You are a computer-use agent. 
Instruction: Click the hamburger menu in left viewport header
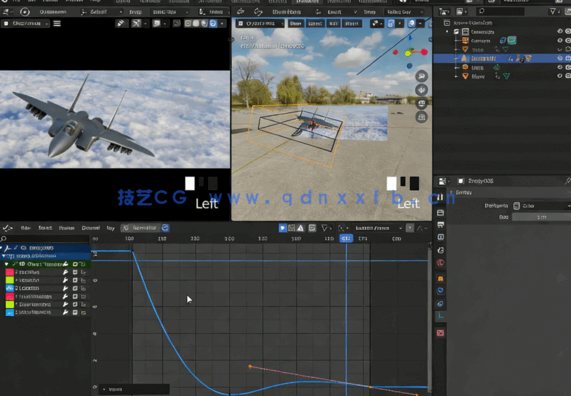(57, 24)
